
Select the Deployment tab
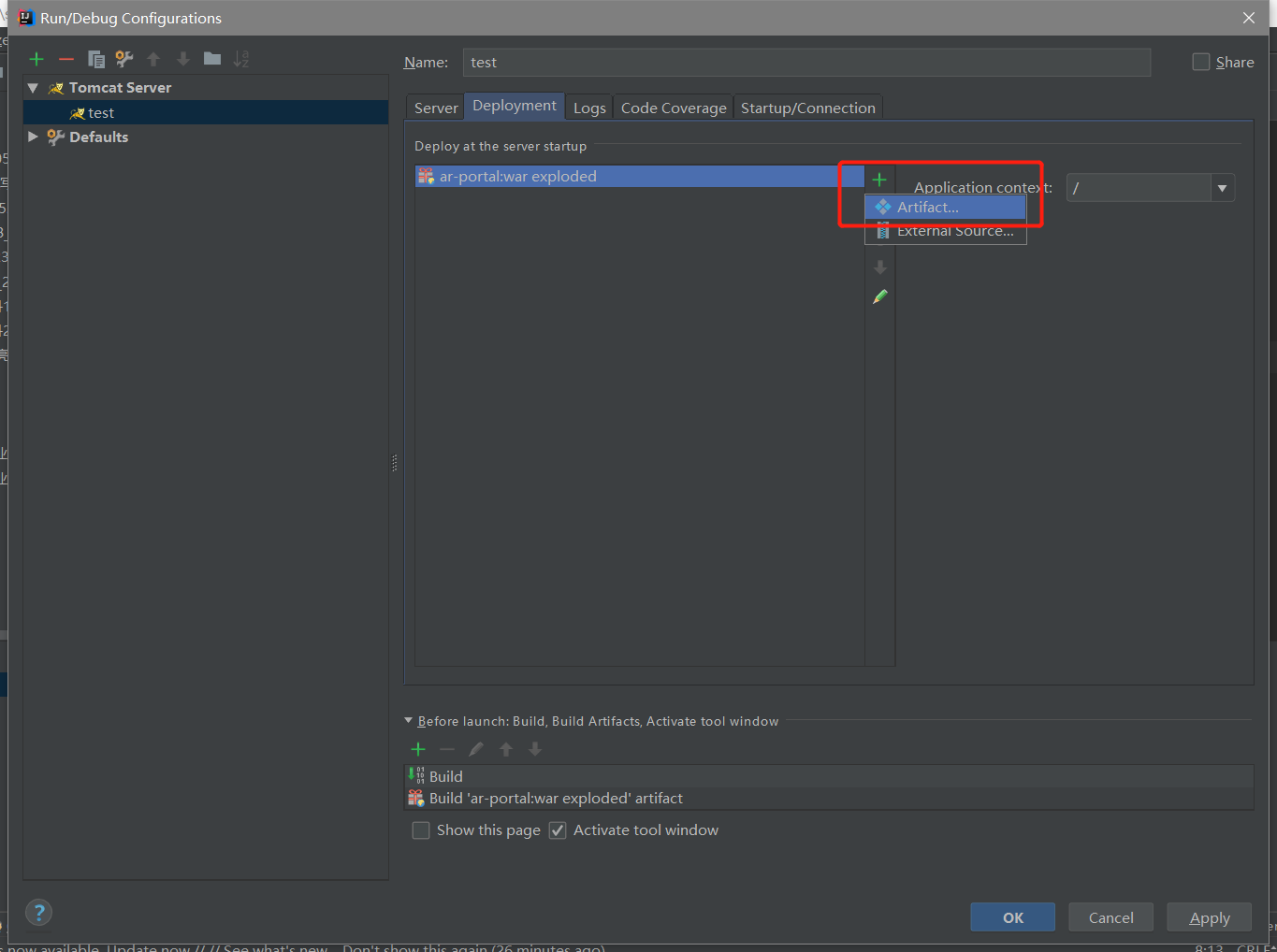[x=515, y=106]
